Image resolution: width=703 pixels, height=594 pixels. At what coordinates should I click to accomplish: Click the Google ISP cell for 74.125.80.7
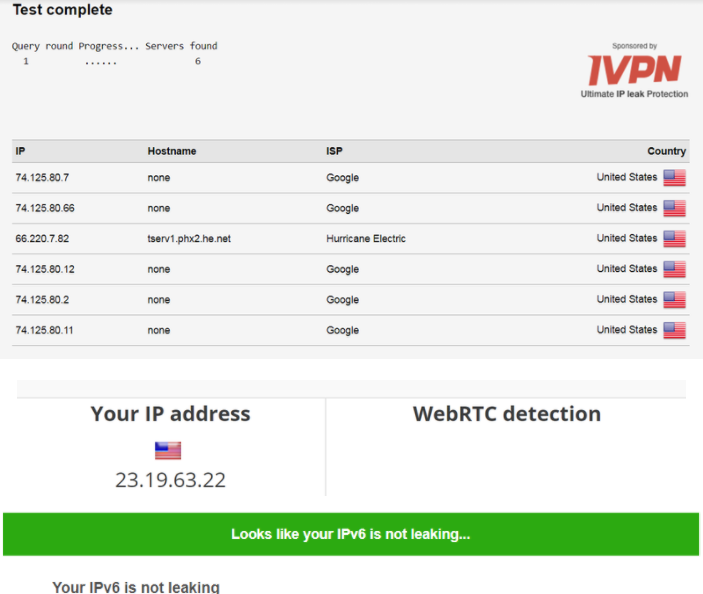343,178
